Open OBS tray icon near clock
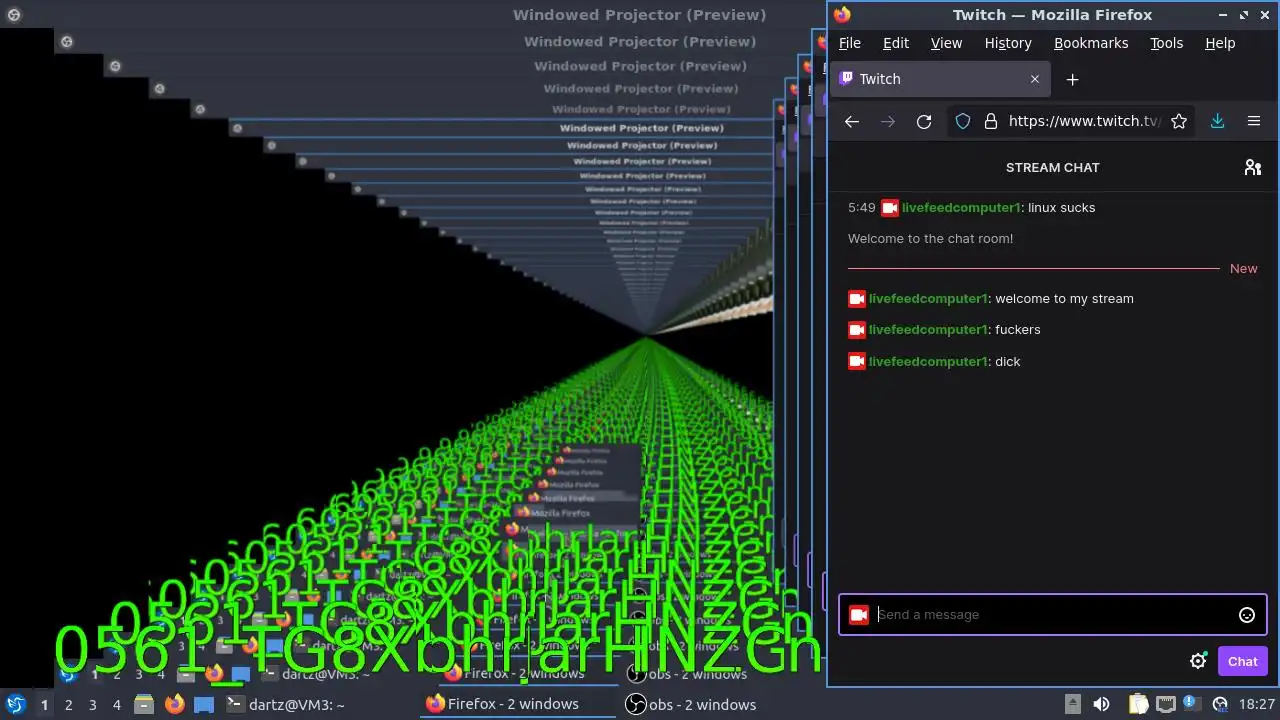1280x720 pixels. point(1219,705)
